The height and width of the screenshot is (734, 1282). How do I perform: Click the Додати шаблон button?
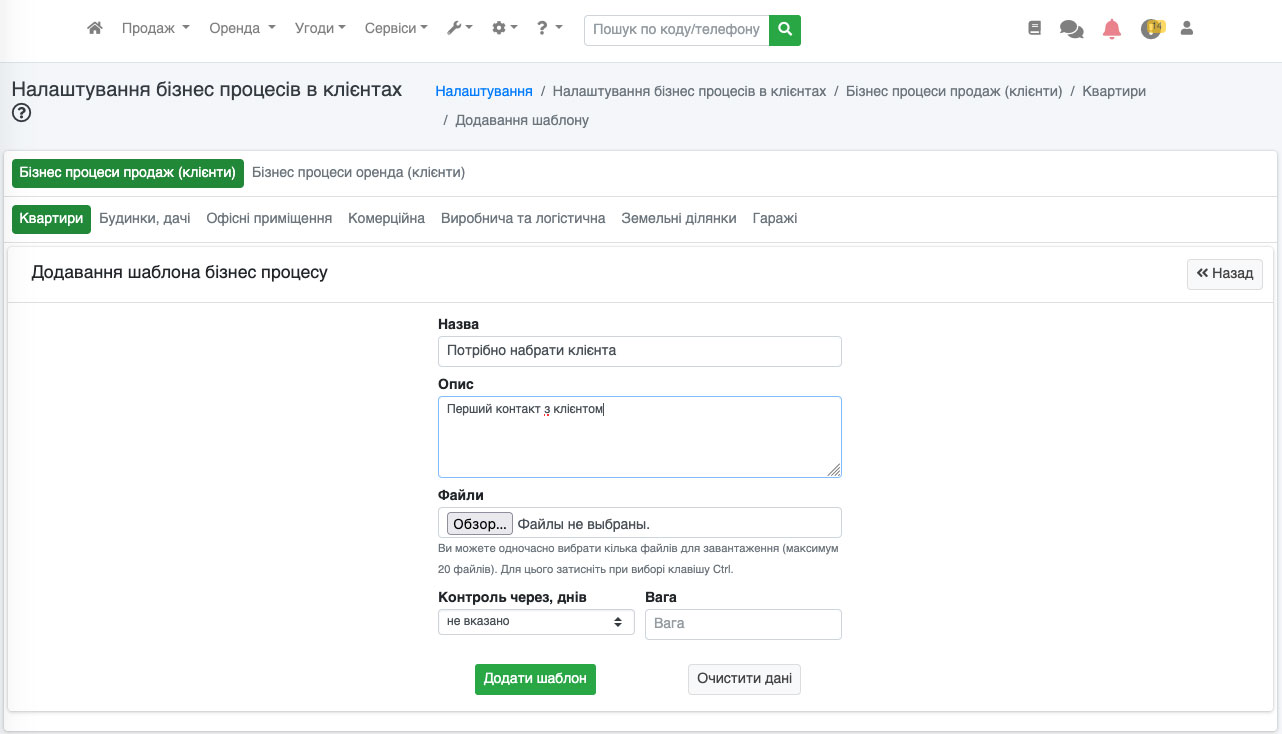pos(535,678)
